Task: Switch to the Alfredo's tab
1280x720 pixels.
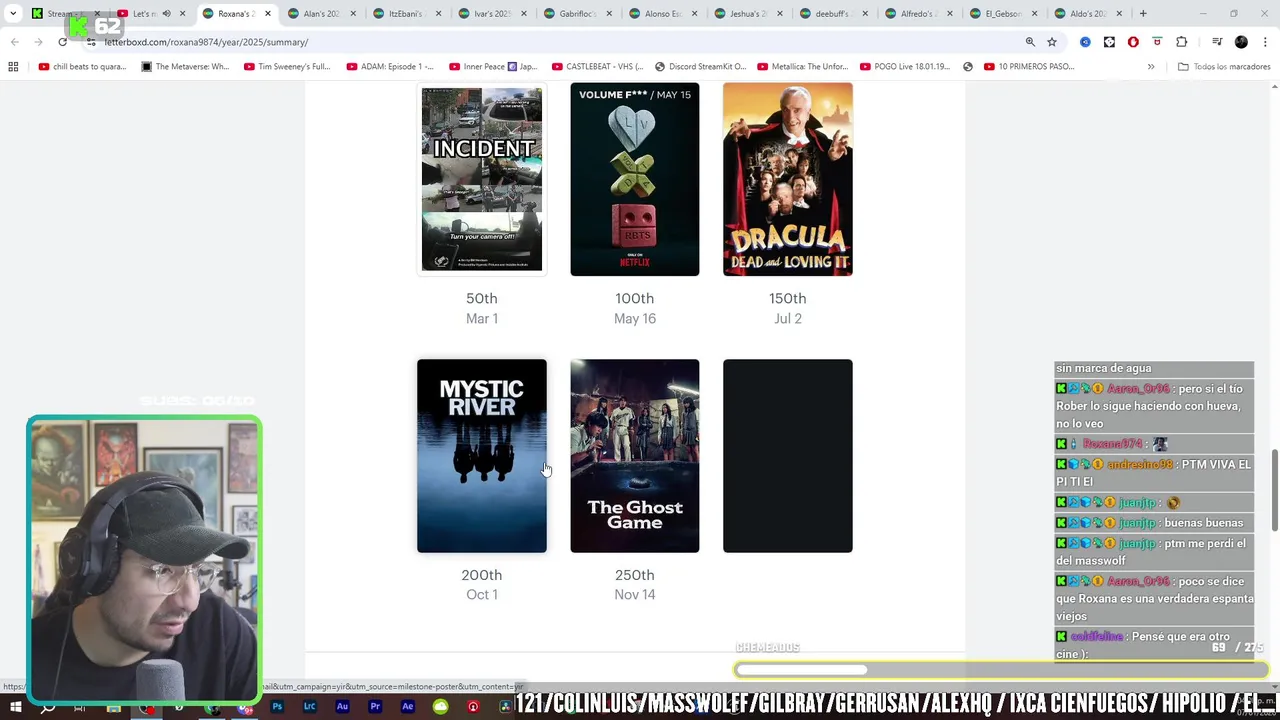Action: point(919,14)
